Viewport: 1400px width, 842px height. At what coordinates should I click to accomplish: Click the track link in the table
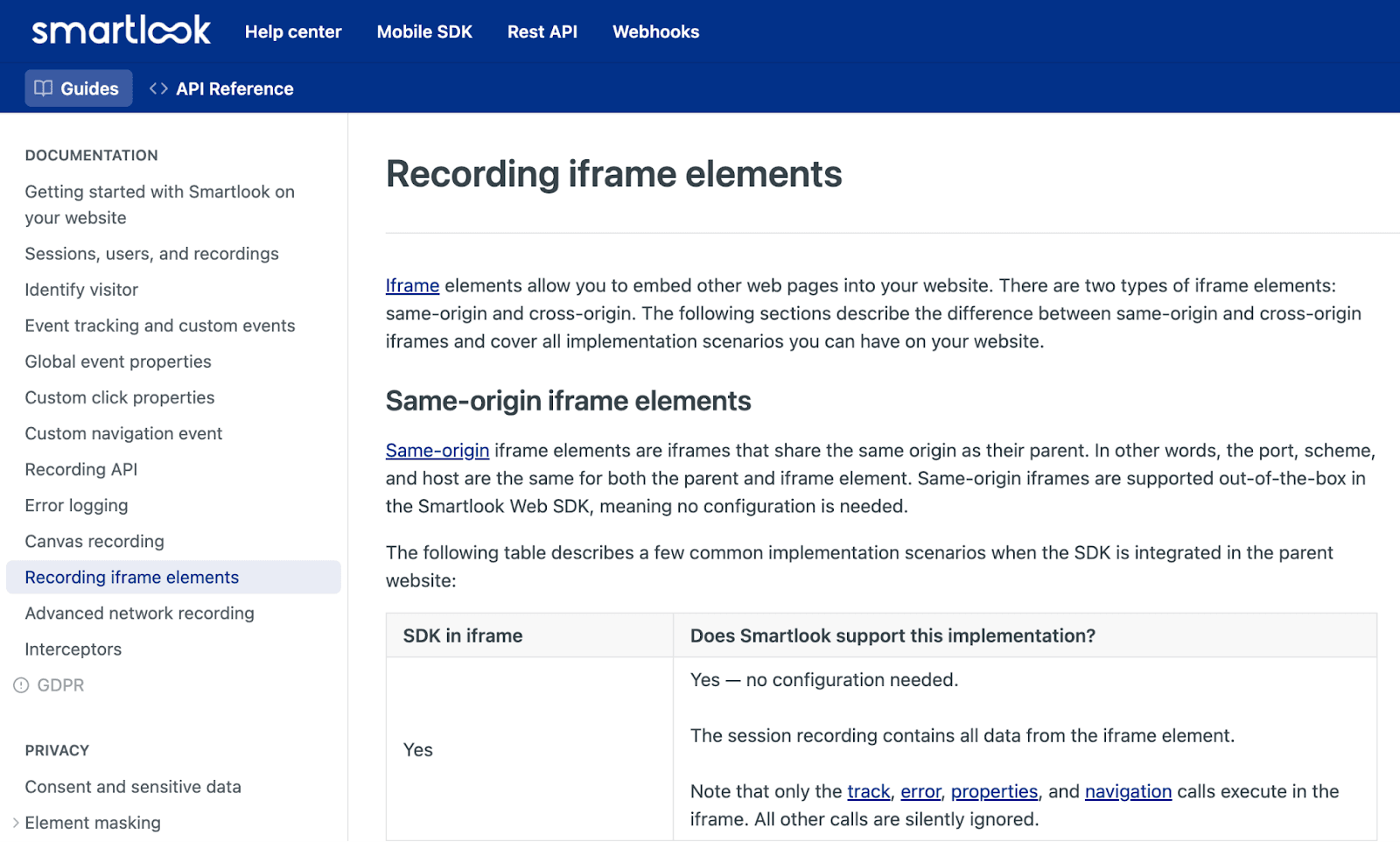[868, 792]
